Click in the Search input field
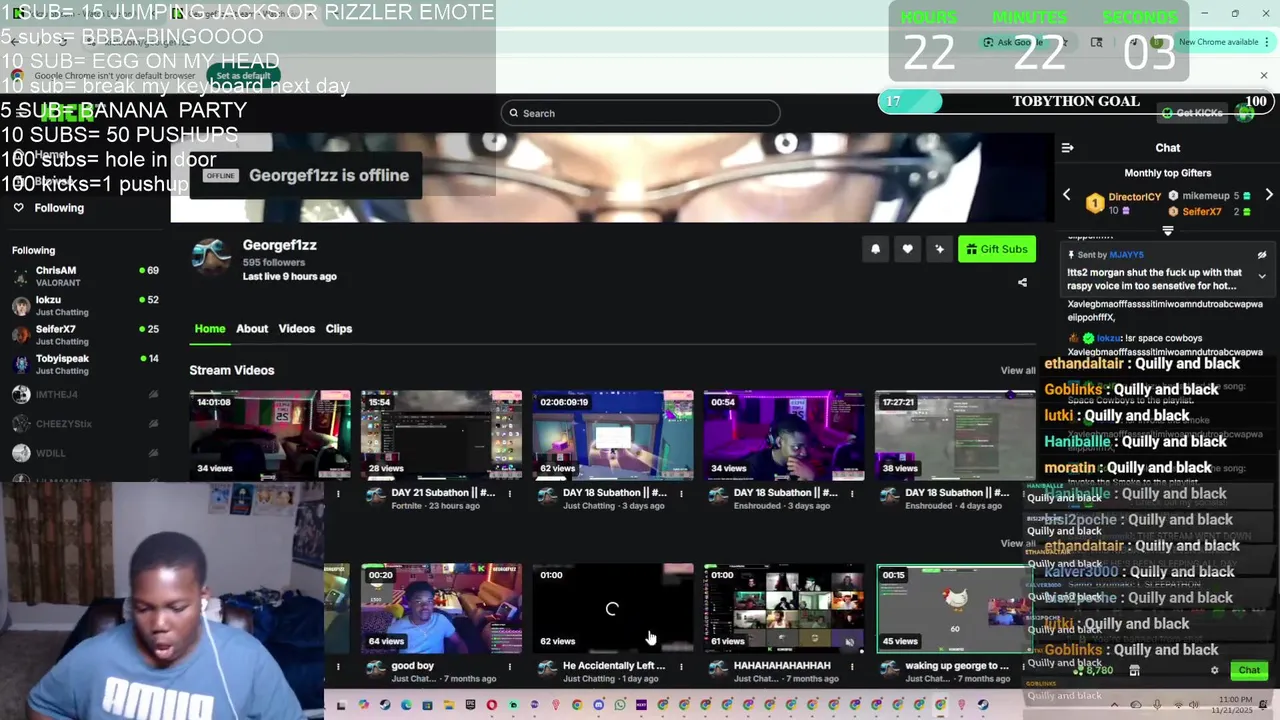 point(640,113)
